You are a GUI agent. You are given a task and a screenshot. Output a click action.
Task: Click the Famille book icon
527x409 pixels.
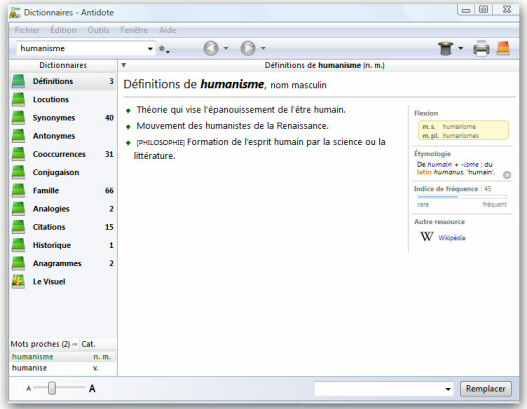pos(18,191)
